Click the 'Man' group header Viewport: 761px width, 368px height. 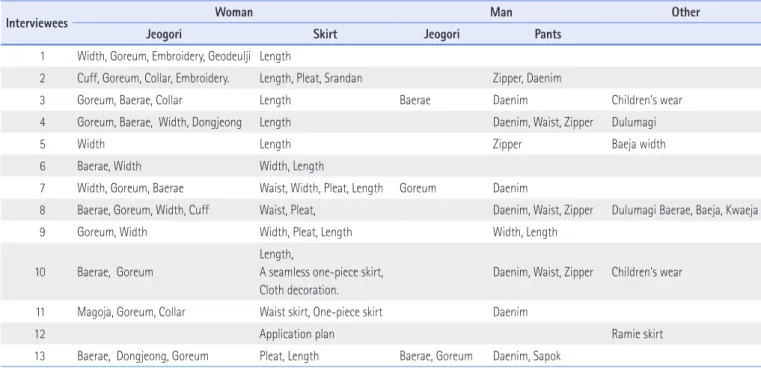point(501,12)
